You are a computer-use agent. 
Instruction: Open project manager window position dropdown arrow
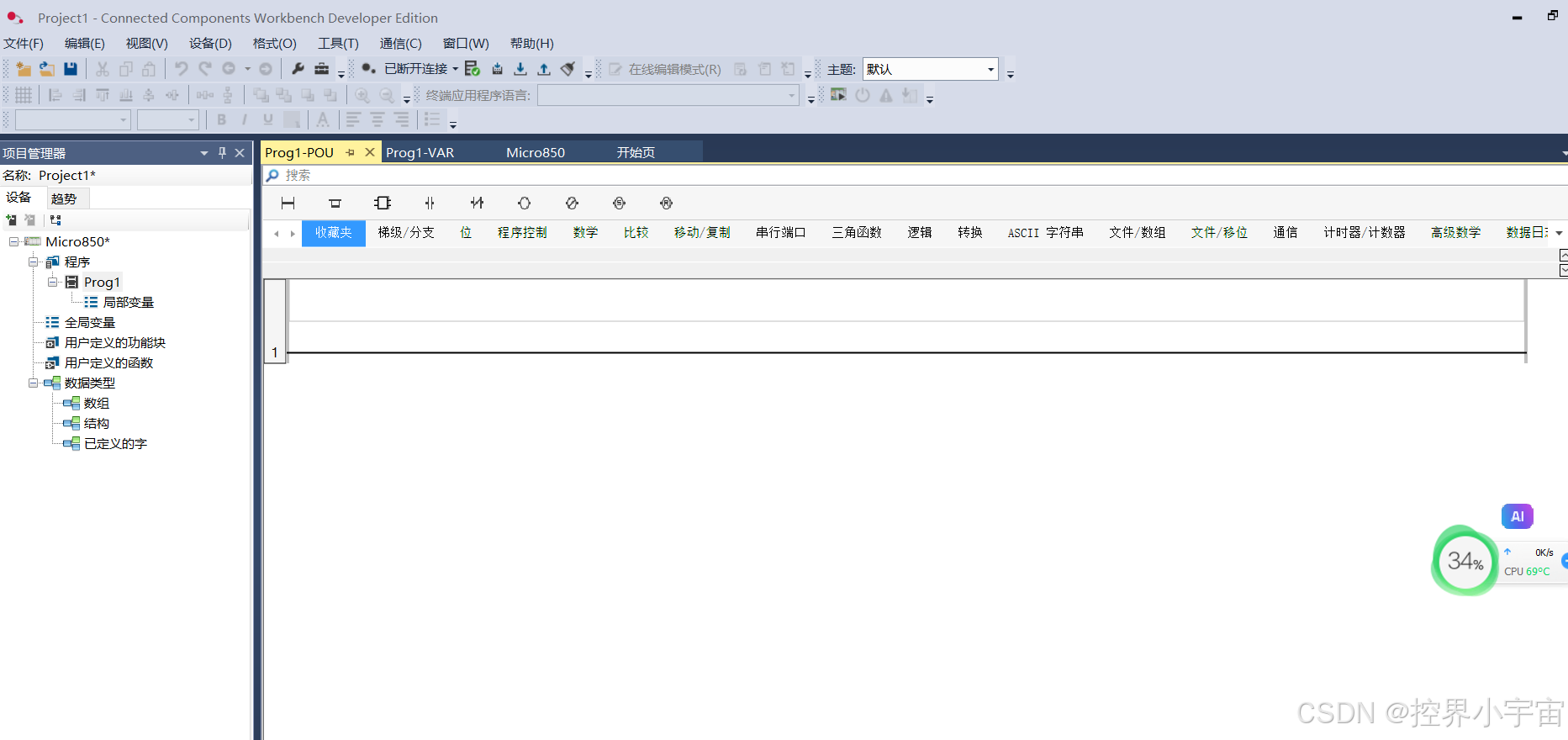(204, 153)
